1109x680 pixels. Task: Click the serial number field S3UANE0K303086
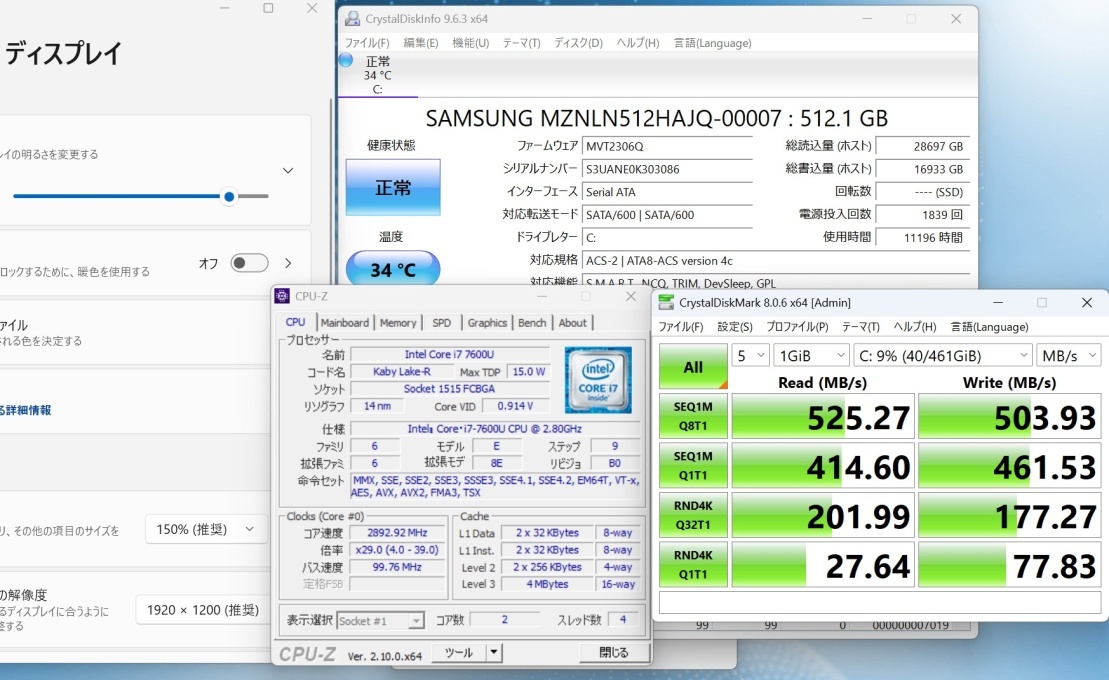667,169
